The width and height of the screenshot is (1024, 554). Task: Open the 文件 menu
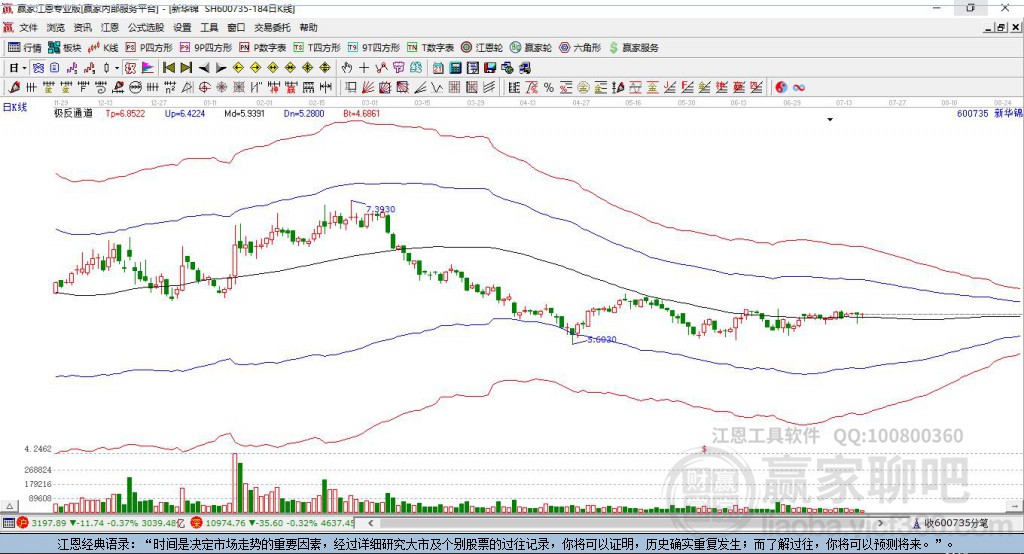pyautogui.click(x=28, y=27)
